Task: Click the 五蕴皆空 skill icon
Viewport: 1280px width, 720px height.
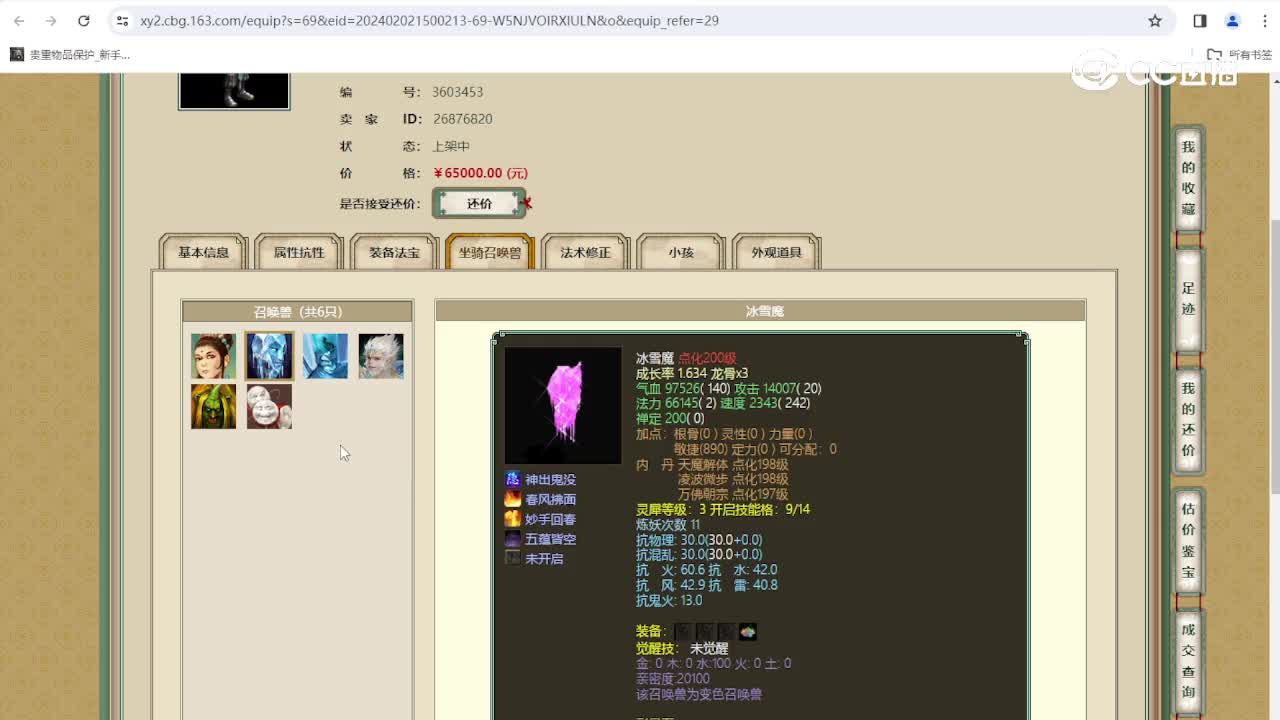Action: coord(513,539)
